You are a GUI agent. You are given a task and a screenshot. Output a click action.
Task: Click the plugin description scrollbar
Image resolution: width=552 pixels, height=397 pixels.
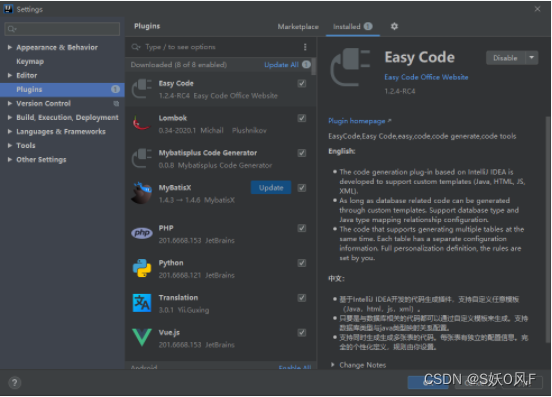point(548,229)
